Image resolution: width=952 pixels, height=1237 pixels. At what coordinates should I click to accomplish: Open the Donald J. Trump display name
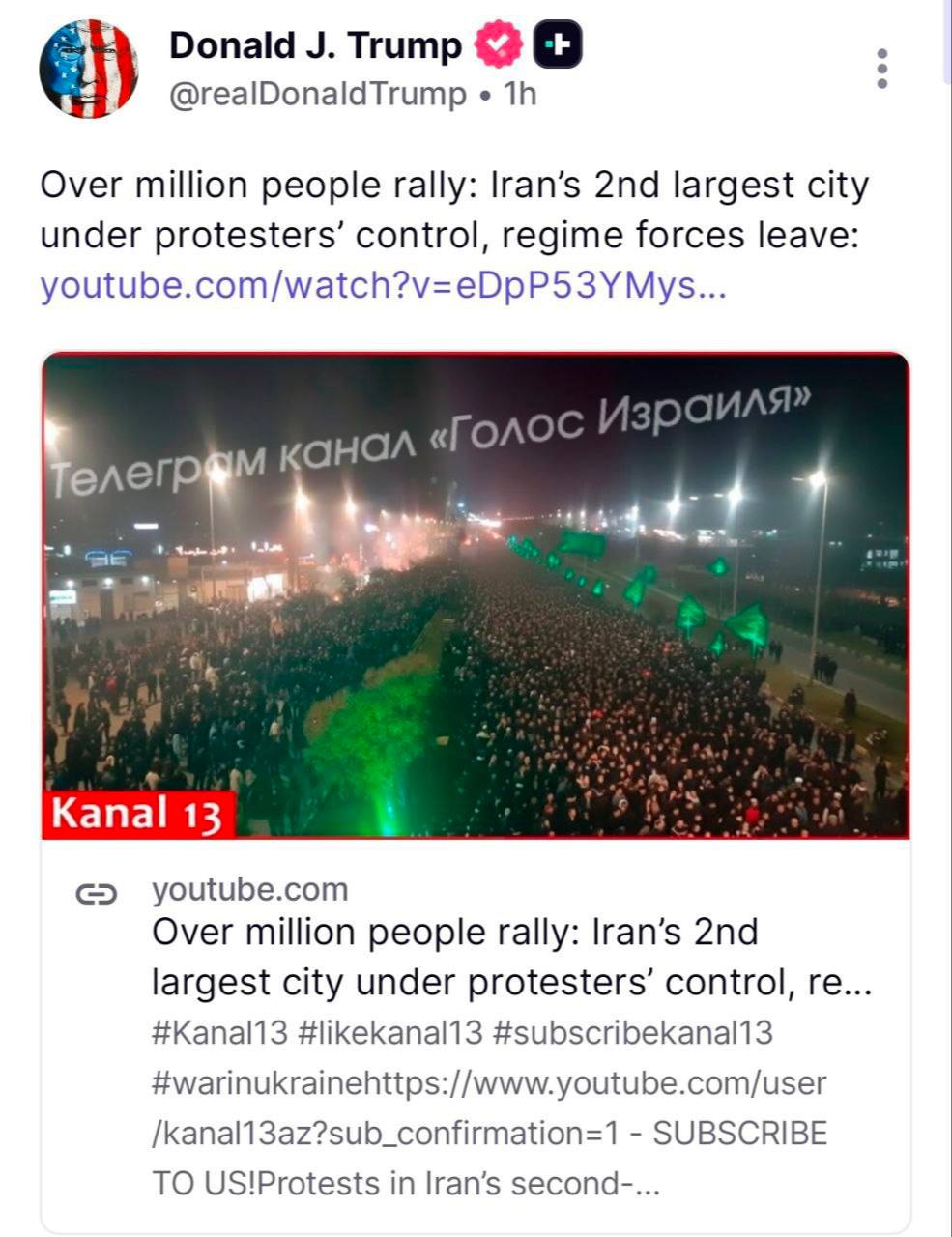pos(315,45)
